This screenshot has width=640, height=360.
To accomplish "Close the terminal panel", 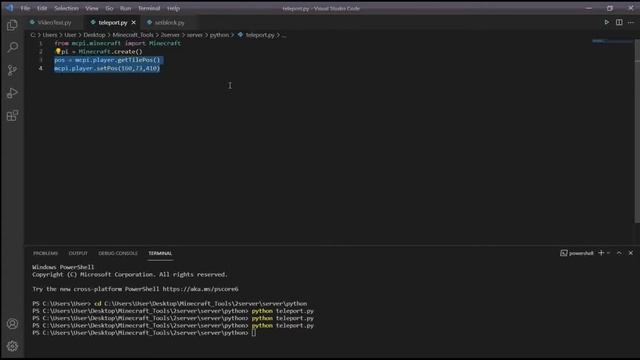I will [x=631, y=253].
